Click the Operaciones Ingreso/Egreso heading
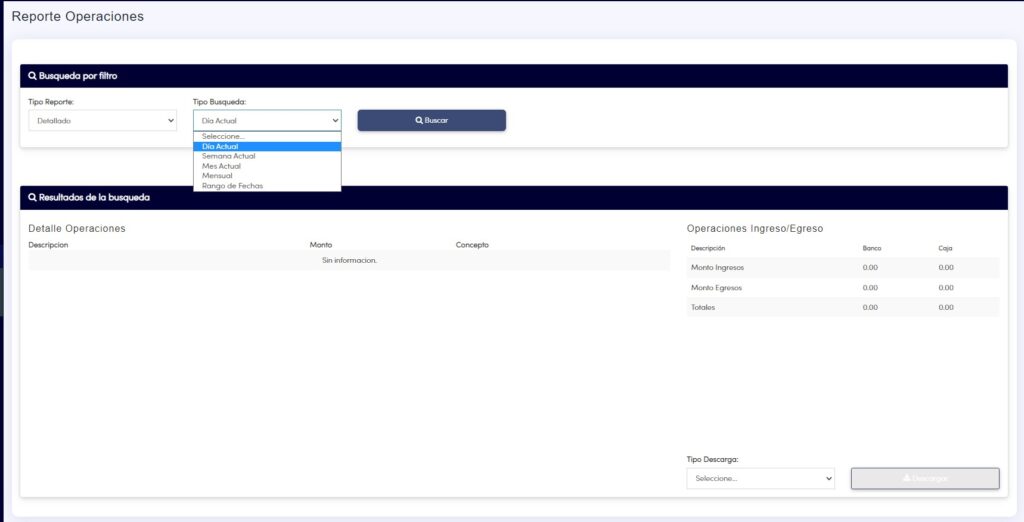Screen dimensions: 1024x522 click(755, 229)
